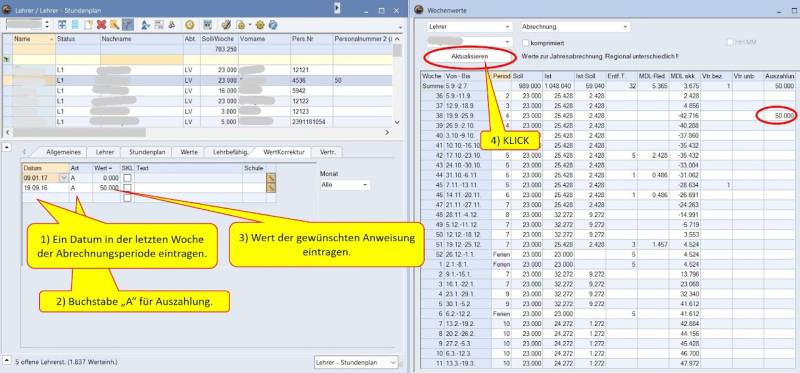Open the Abrechnung dropdown
This screenshot has height=373, width=800.
(575, 27)
